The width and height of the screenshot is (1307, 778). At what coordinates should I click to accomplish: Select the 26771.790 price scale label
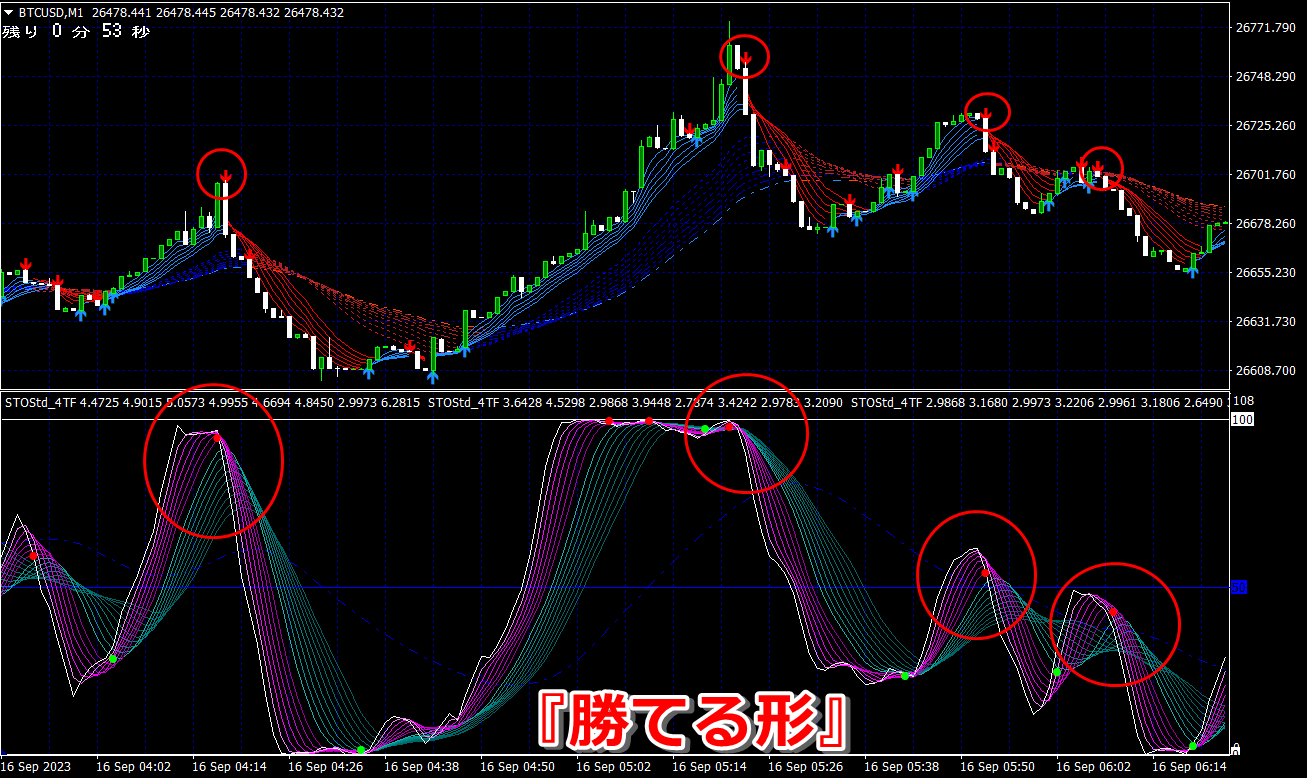(x=1266, y=27)
